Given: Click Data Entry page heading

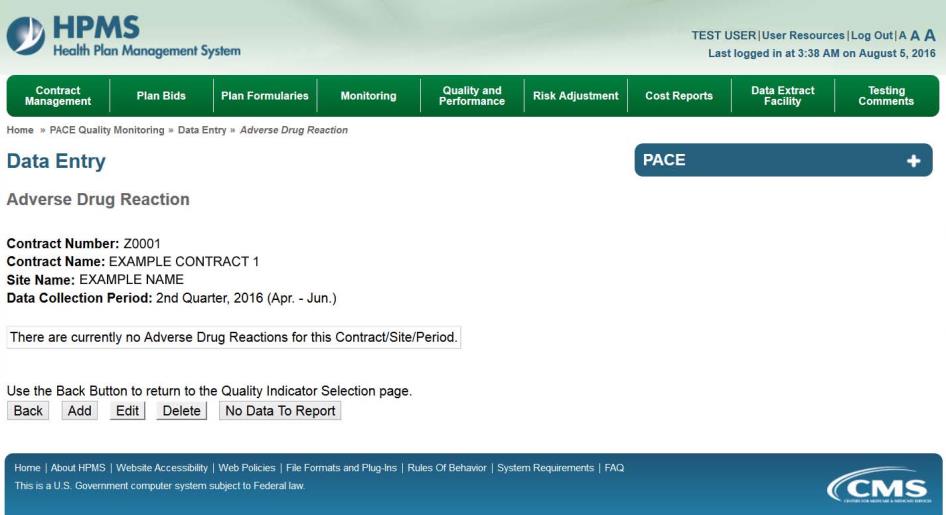Looking at the screenshot, I should [x=56, y=161].
